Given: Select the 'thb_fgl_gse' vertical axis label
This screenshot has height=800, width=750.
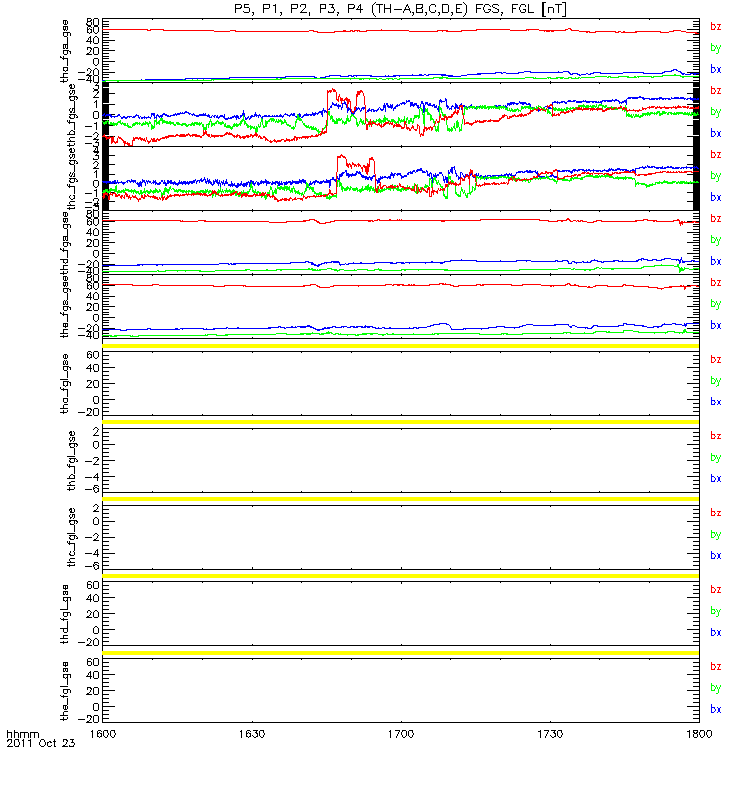Looking at the screenshot, I should coord(72,461).
